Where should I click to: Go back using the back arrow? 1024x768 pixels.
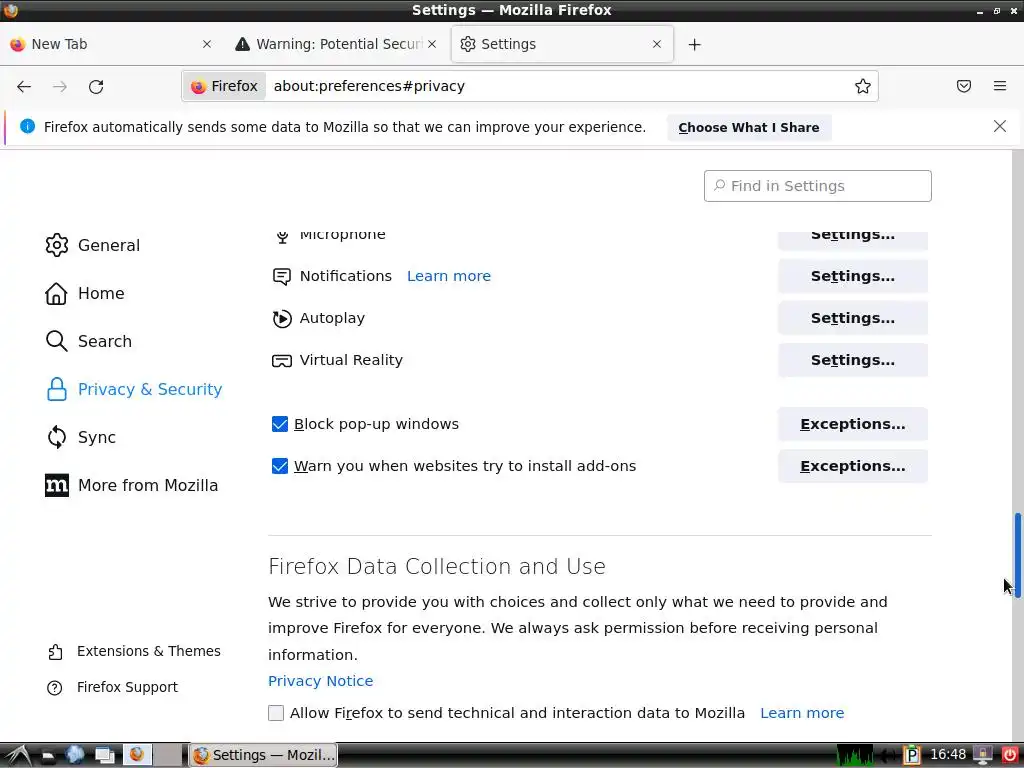(x=24, y=86)
